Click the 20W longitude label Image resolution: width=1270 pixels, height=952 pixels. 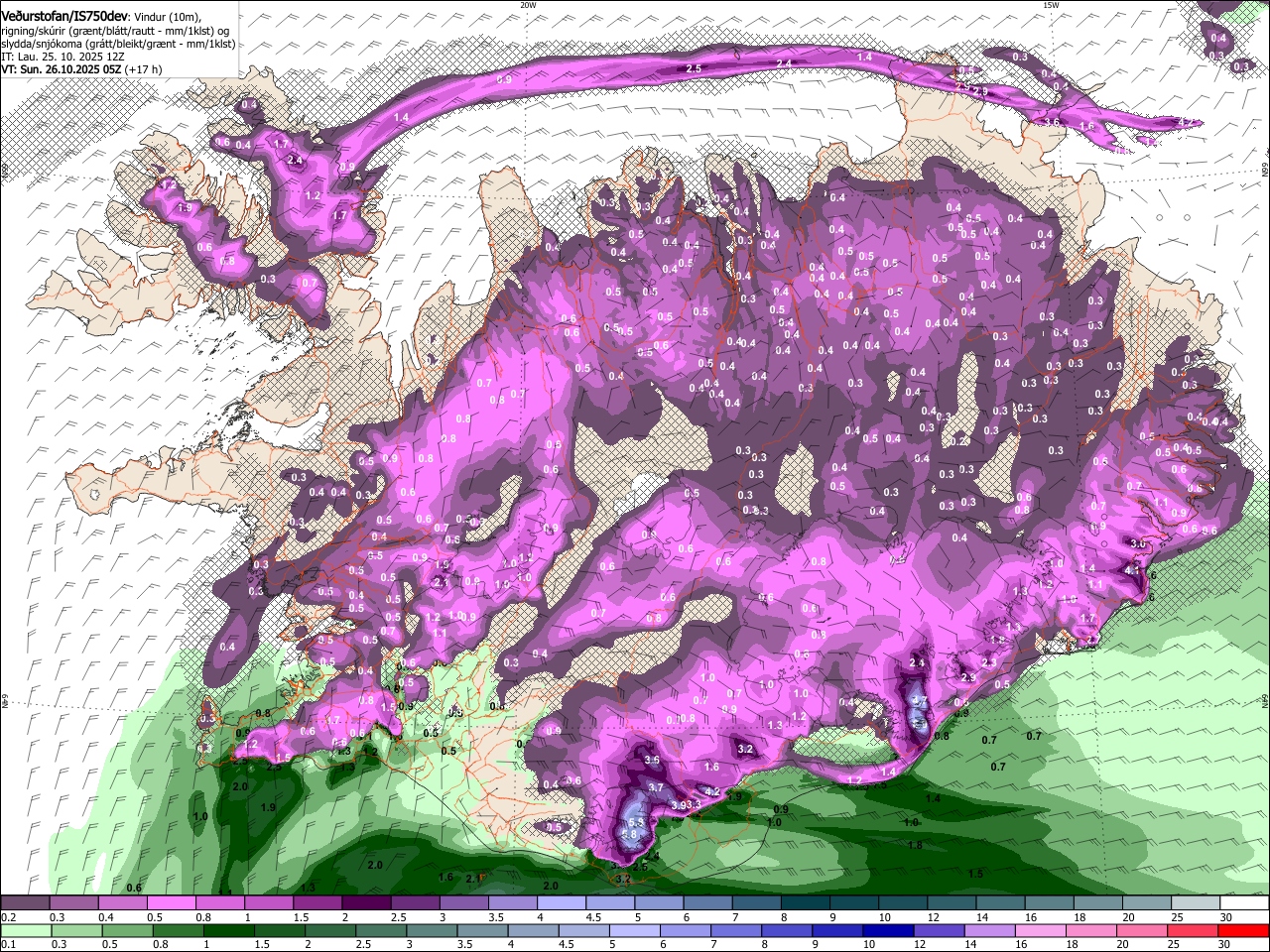[x=528, y=5]
